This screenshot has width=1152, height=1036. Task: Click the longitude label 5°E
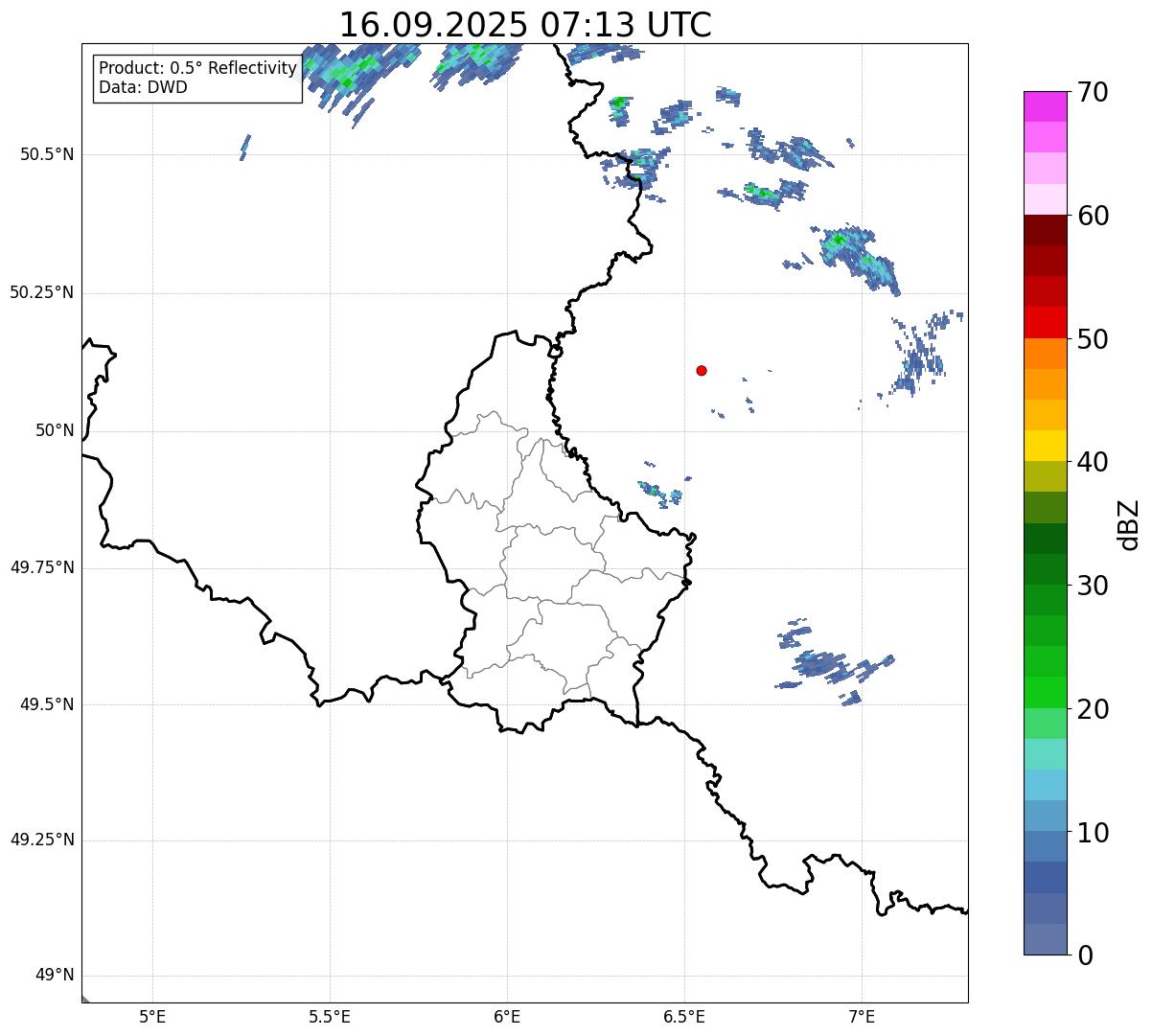[152, 1017]
